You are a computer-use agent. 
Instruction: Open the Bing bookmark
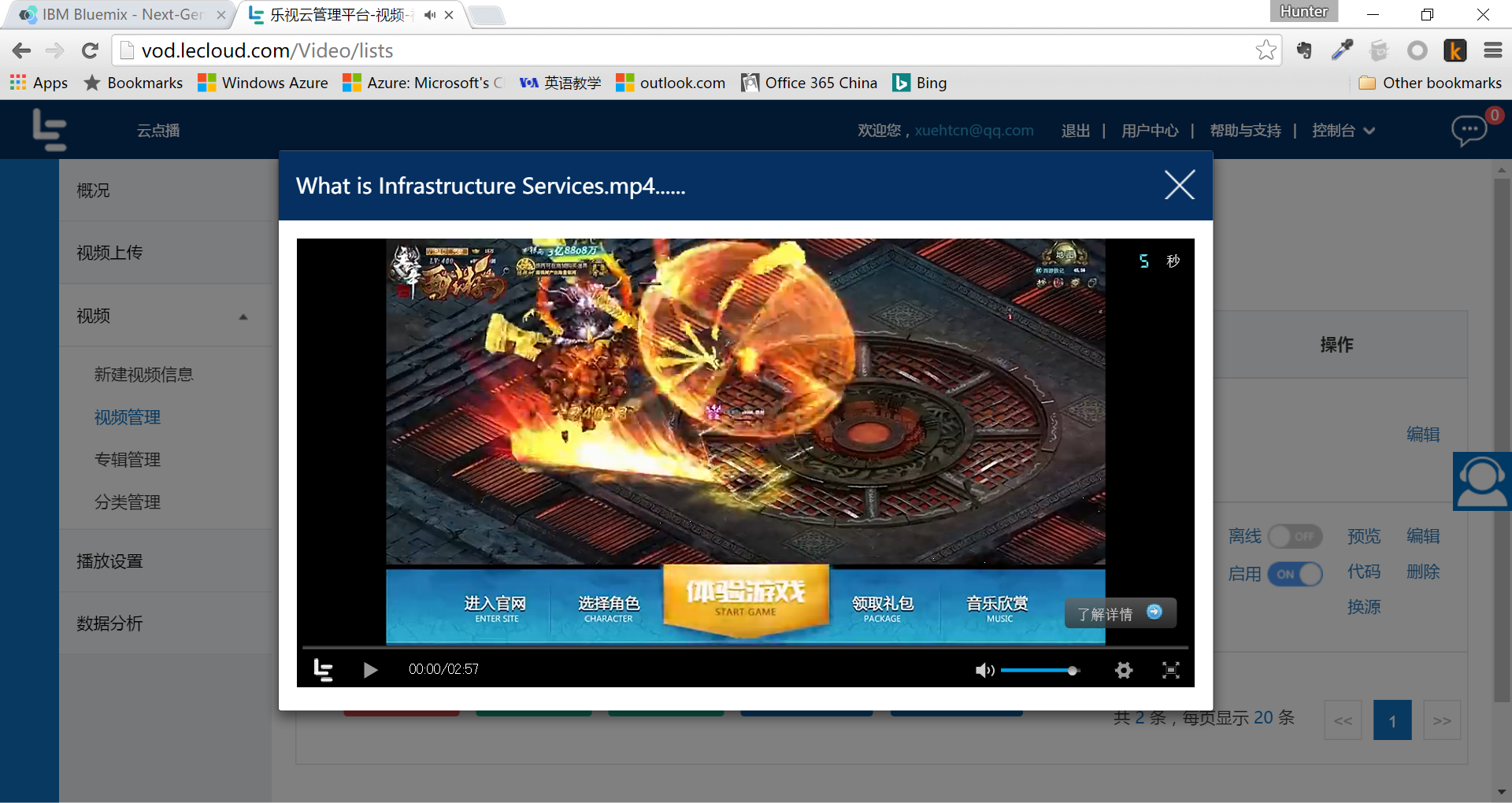coord(920,83)
